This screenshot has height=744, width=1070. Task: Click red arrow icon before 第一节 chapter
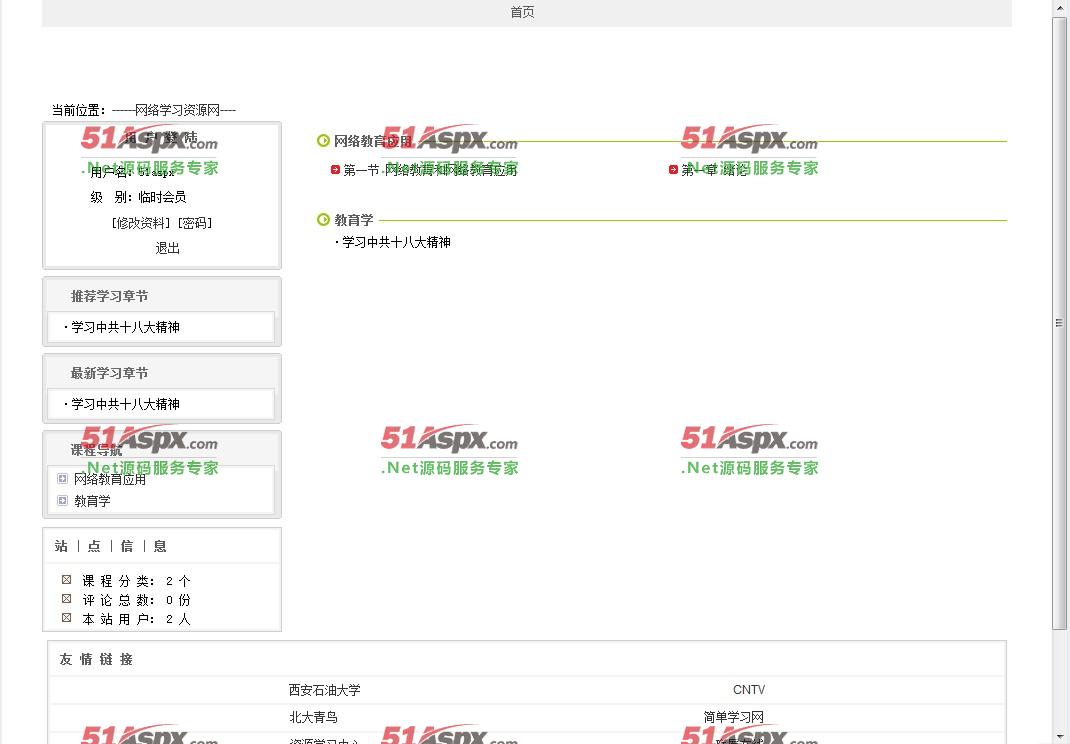pos(335,169)
